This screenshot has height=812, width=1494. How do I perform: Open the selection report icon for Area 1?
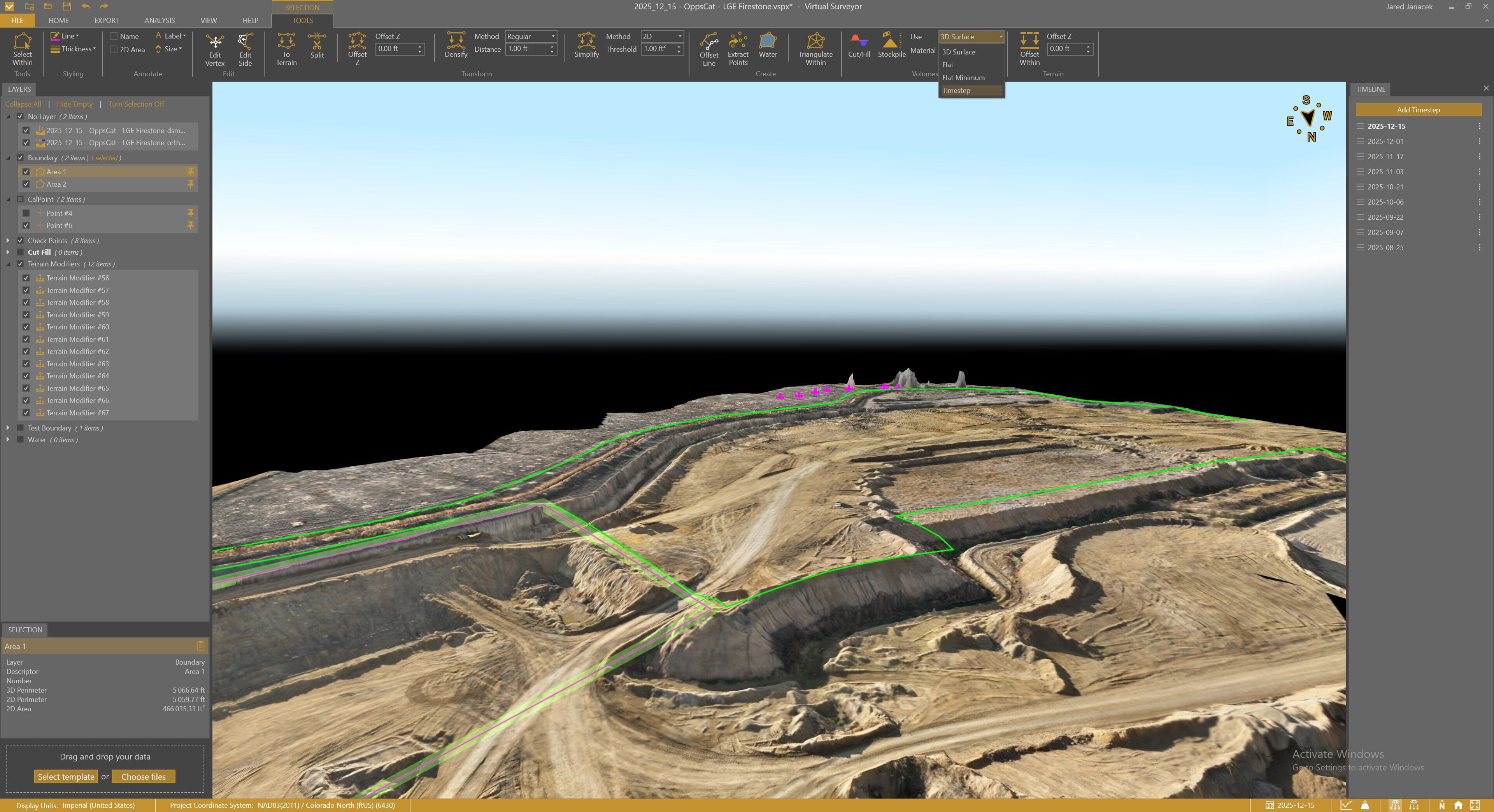[x=201, y=646]
